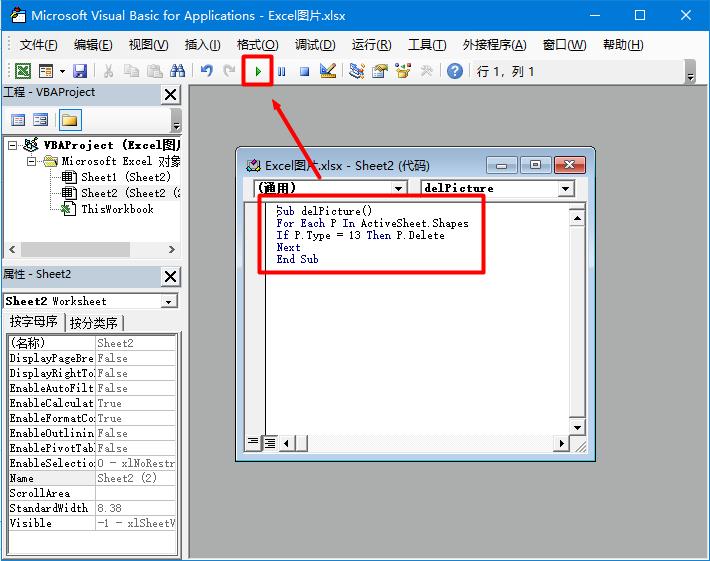This screenshot has height=561, width=710.
Task: Toggle Design Mode icon in toolbar
Action: click(328, 71)
